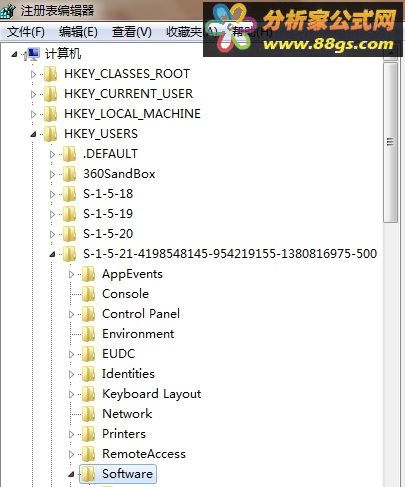Image resolution: width=405 pixels, height=487 pixels.
Task: Expand the .DEFAULT key arrow
Action: click(x=52, y=154)
